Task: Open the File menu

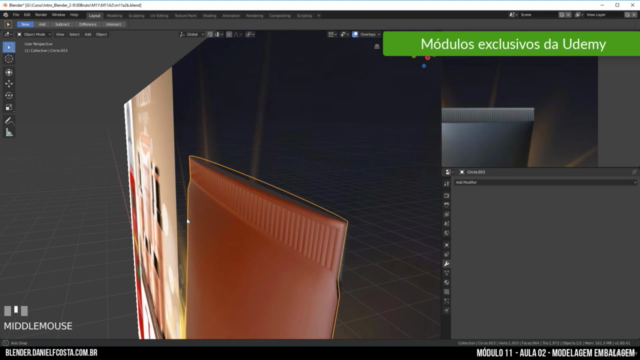Action: click(x=16, y=15)
